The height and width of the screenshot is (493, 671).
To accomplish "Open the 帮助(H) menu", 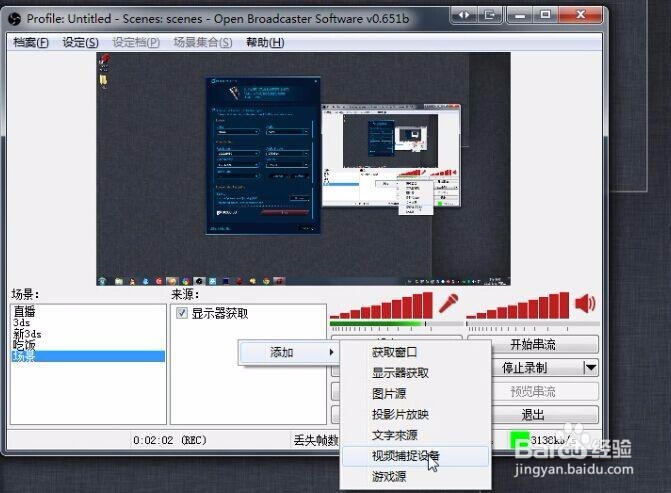I will 265,42.
